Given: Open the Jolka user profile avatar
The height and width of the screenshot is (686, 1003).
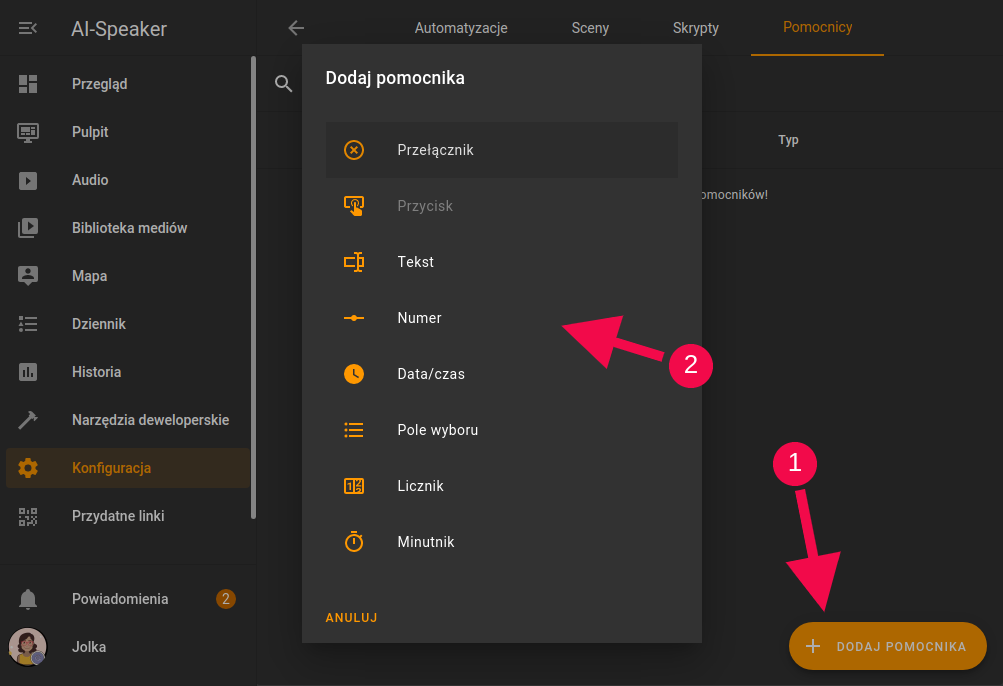Looking at the screenshot, I should (x=28, y=647).
